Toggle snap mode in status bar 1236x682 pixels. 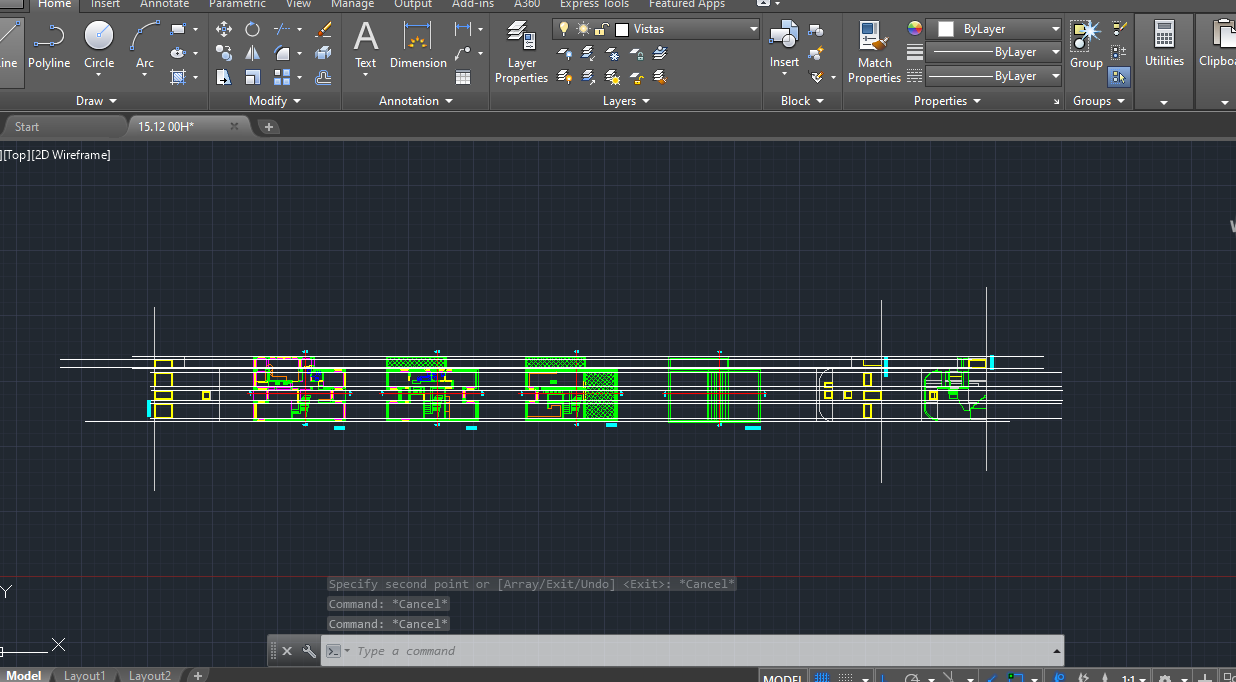[x=846, y=677]
